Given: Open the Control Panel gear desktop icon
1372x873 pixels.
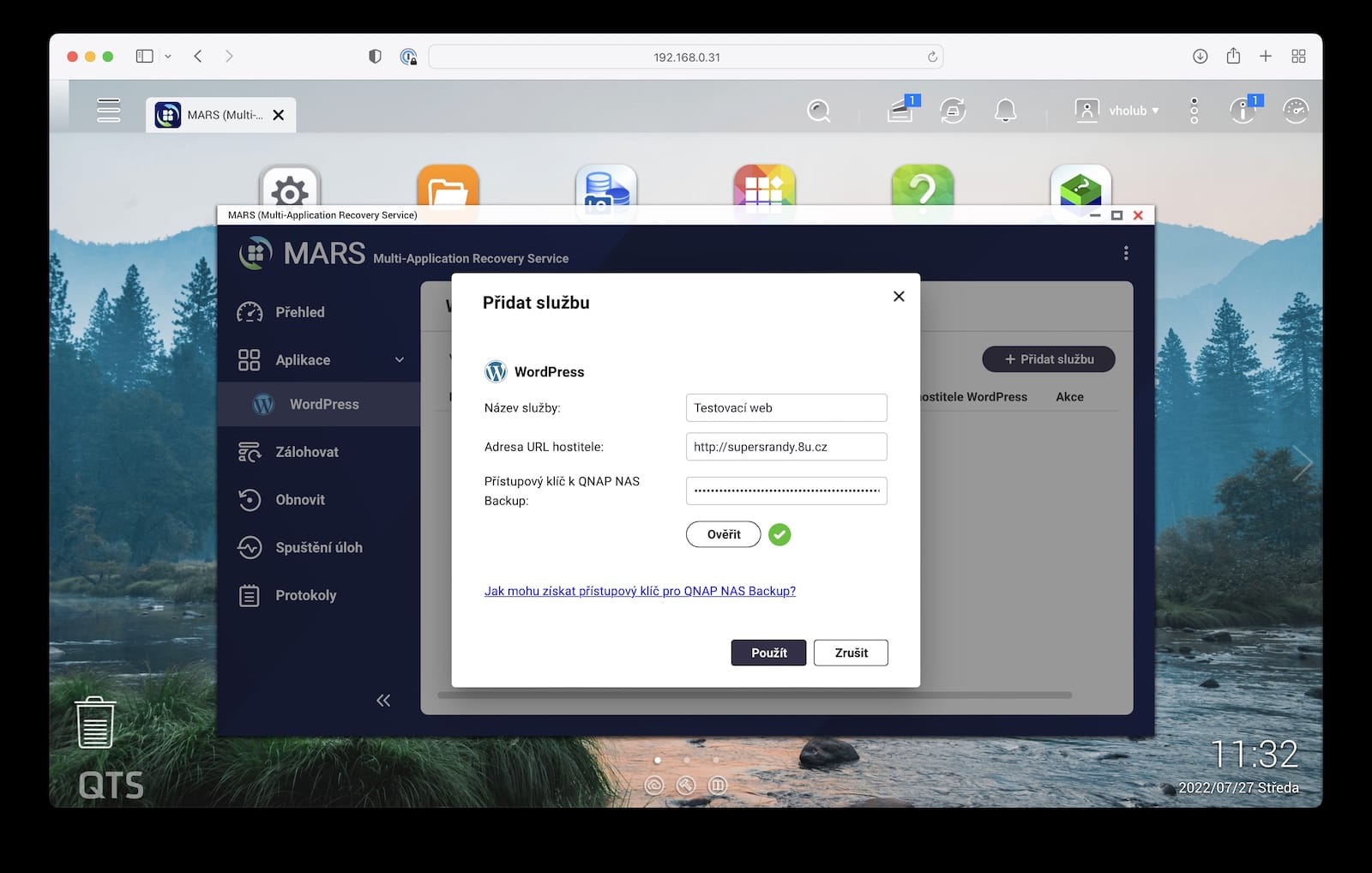Looking at the screenshot, I should click(290, 186).
